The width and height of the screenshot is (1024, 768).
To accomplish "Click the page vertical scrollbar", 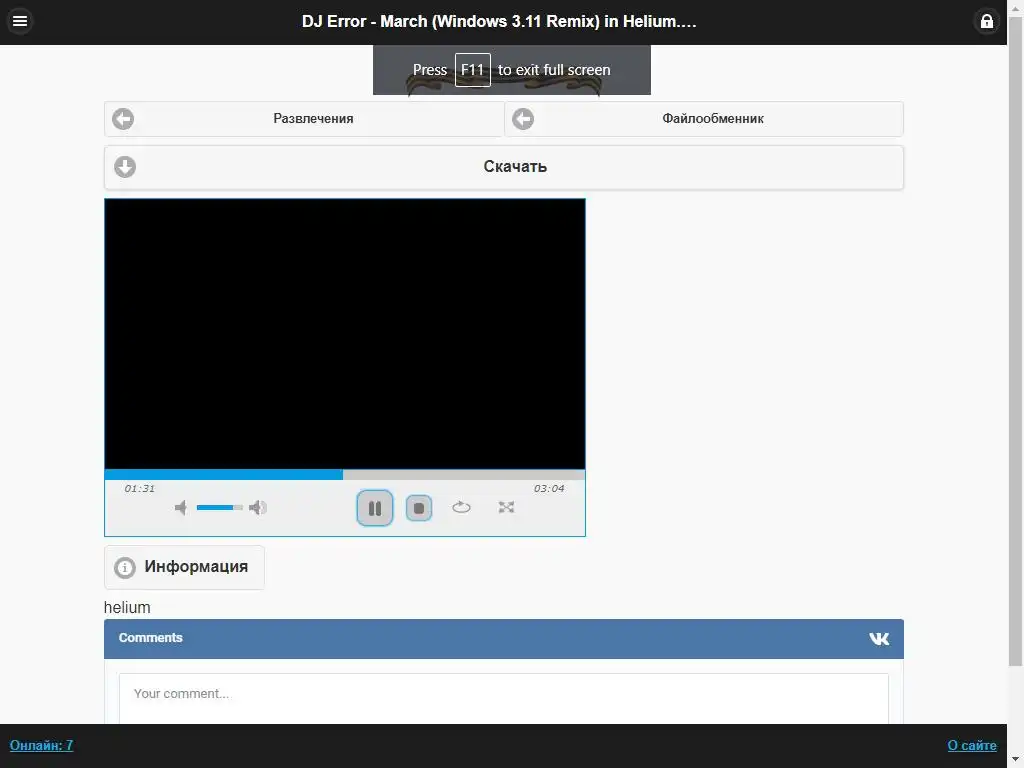I will [1016, 340].
